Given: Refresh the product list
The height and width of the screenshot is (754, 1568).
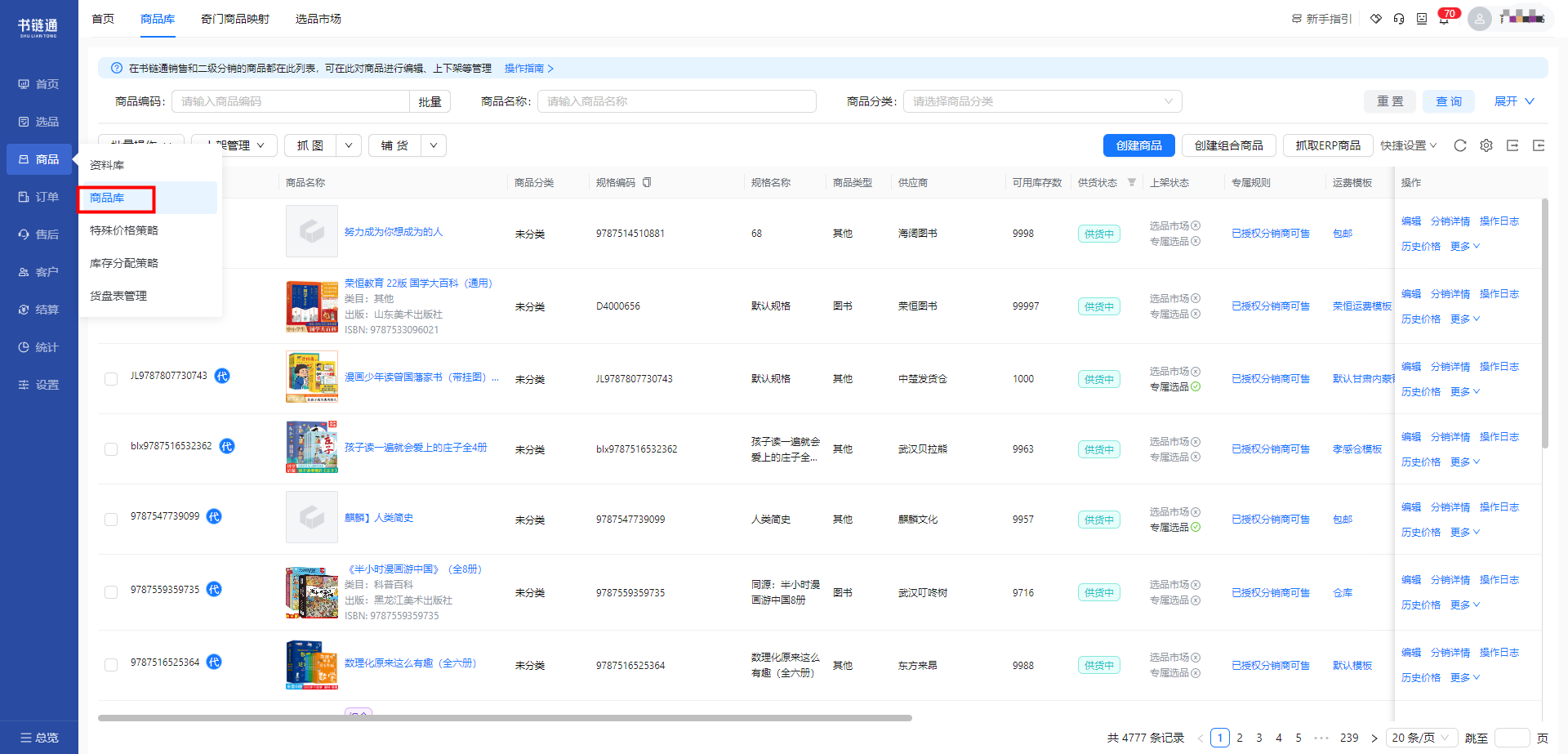Looking at the screenshot, I should [1460, 145].
